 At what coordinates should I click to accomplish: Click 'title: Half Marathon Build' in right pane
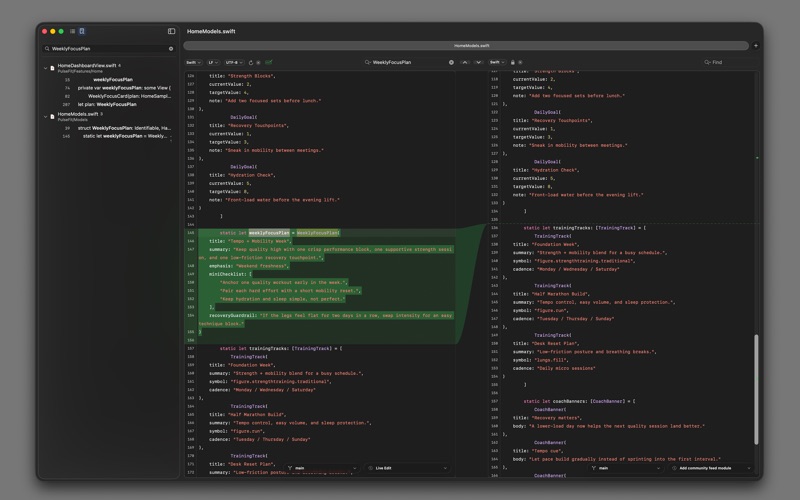pos(551,294)
